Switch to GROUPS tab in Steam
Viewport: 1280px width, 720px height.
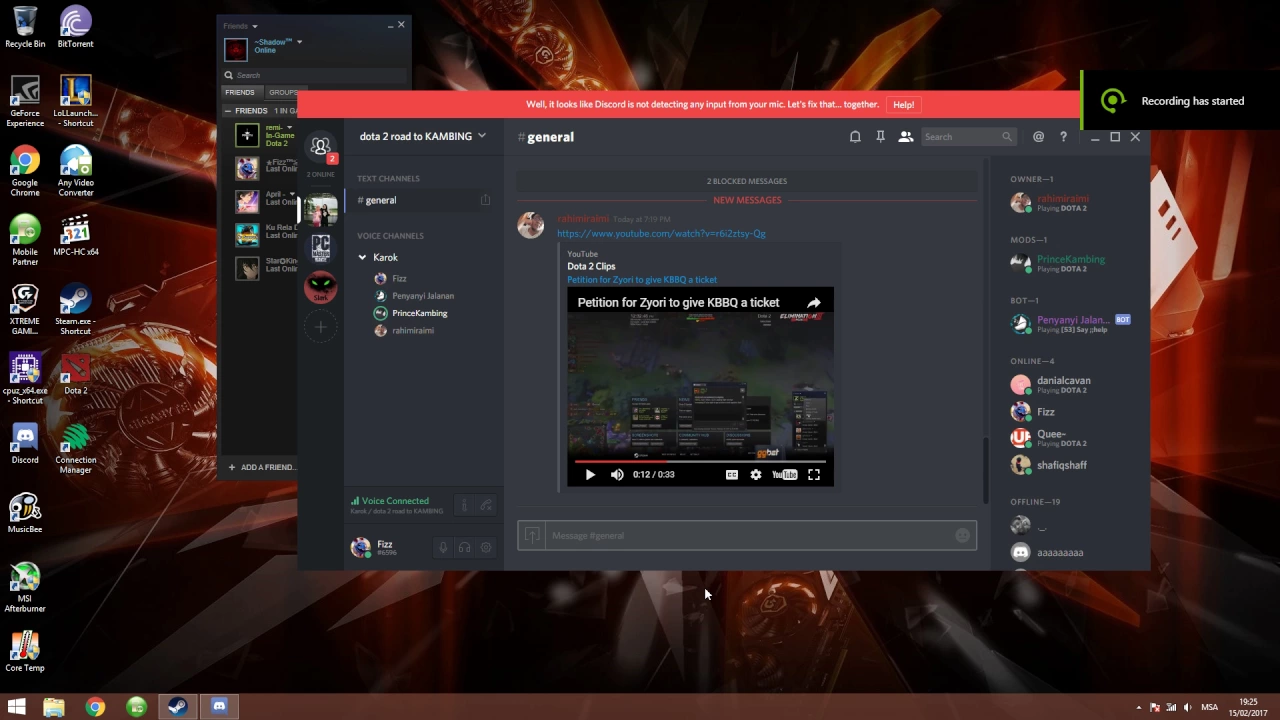click(281, 92)
